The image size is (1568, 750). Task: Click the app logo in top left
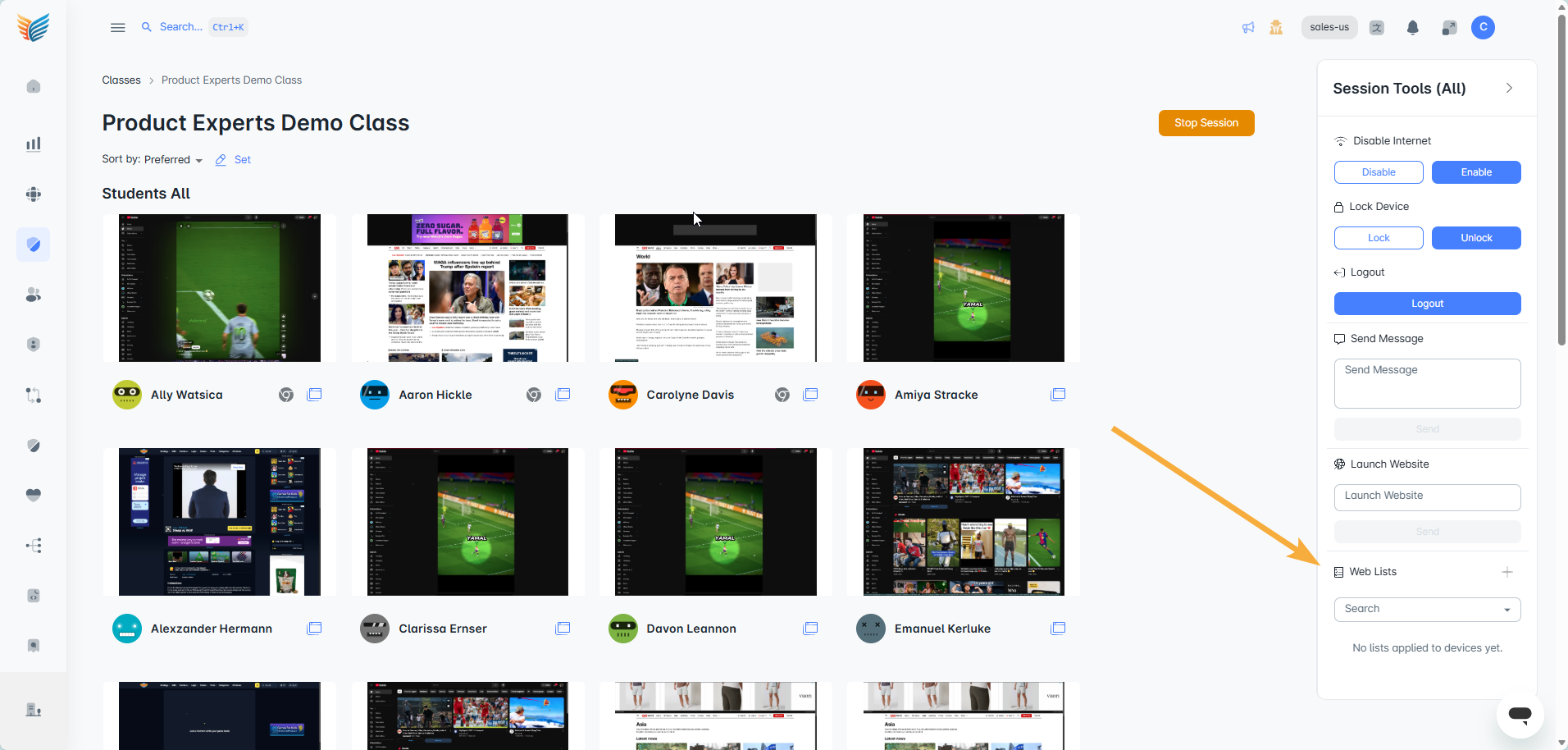(34, 27)
